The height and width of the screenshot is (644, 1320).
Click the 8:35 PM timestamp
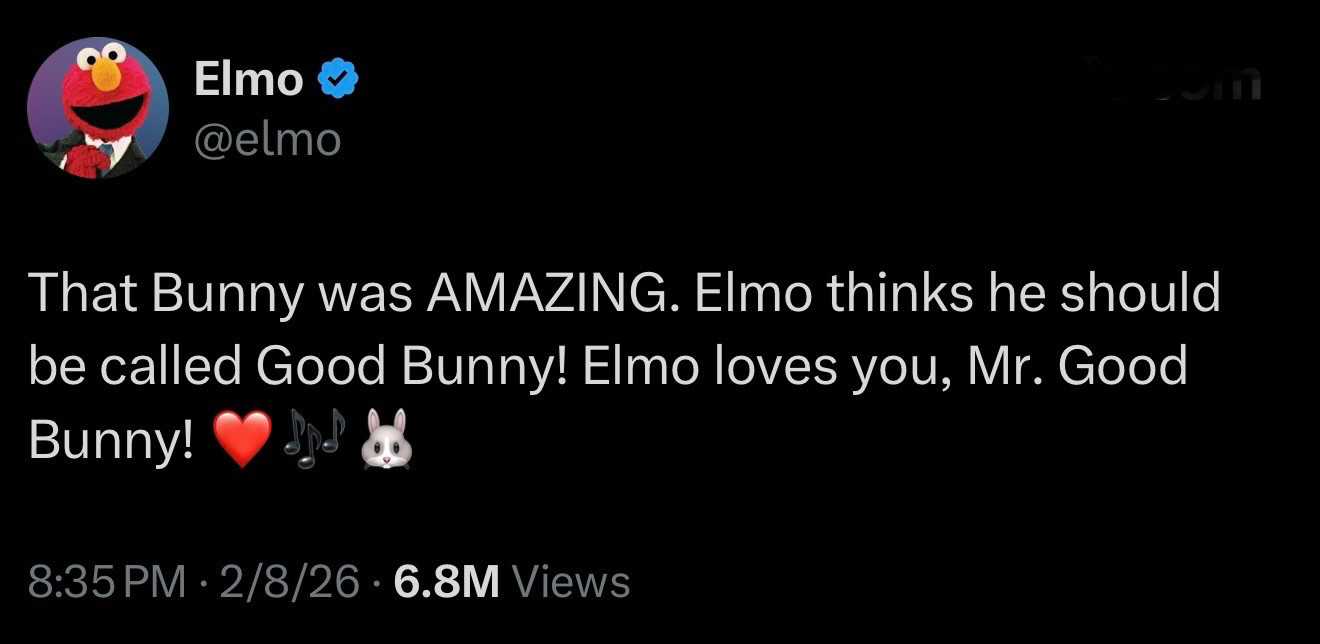pyautogui.click(x=107, y=582)
